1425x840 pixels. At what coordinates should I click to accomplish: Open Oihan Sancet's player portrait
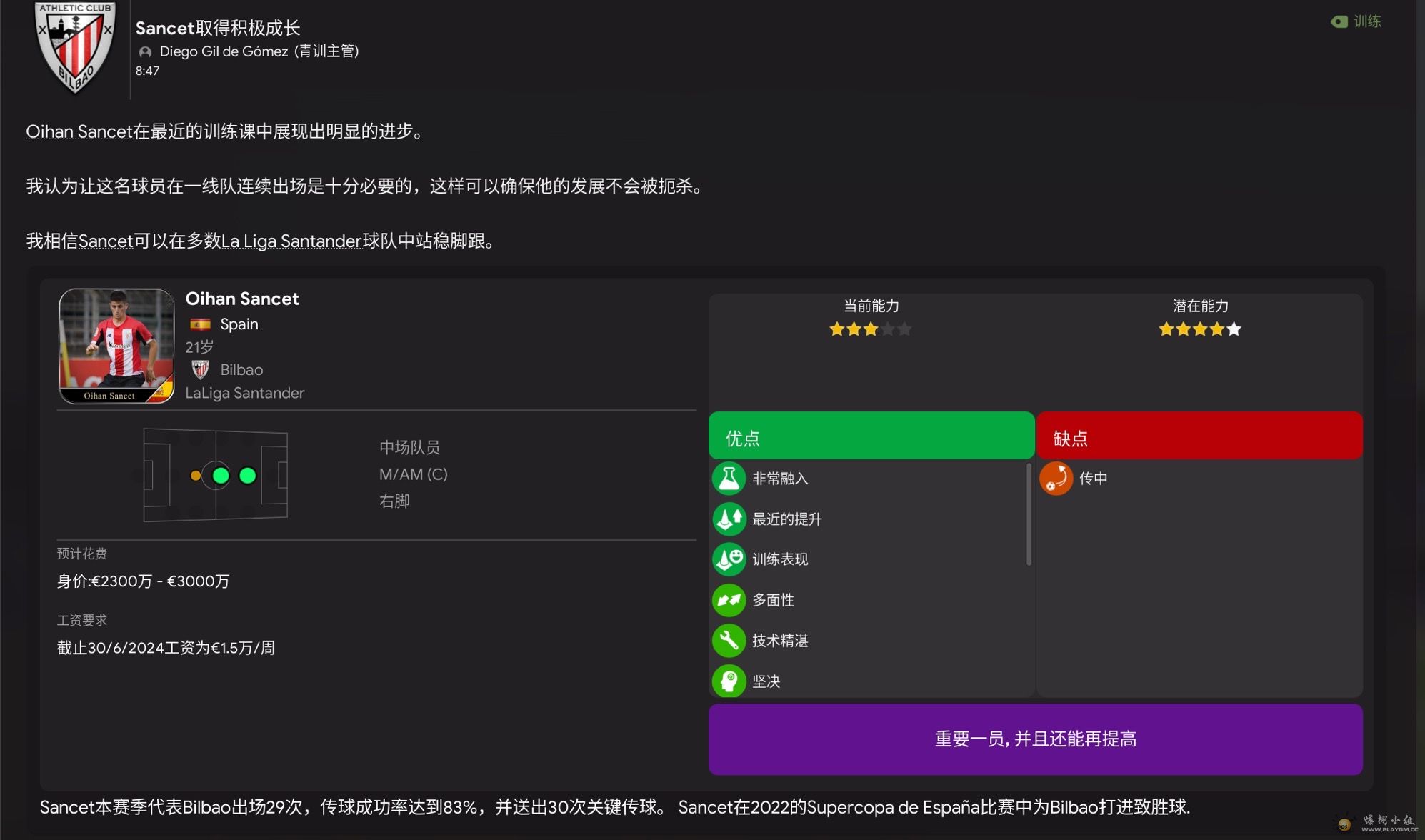116,346
